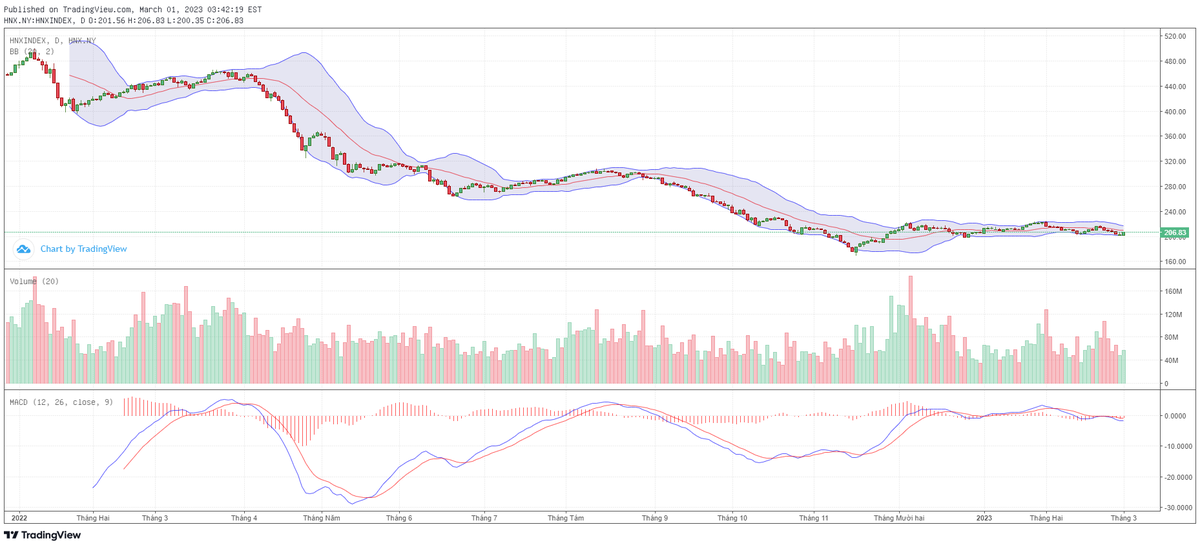This screenshot has width=1200, height=547.
Task: Select Tháng Năm on the time axis
Action: (322, 518)
